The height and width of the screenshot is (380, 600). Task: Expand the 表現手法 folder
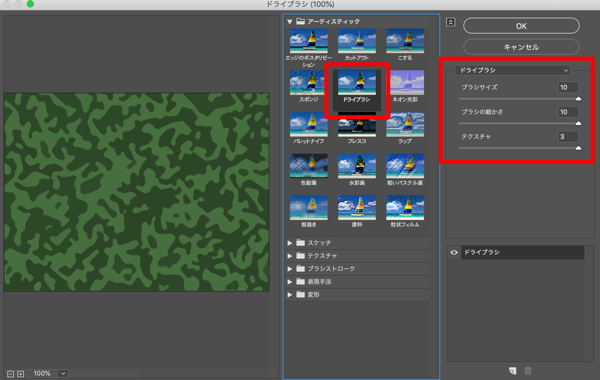pyautogui.click(x=290, y=282)
